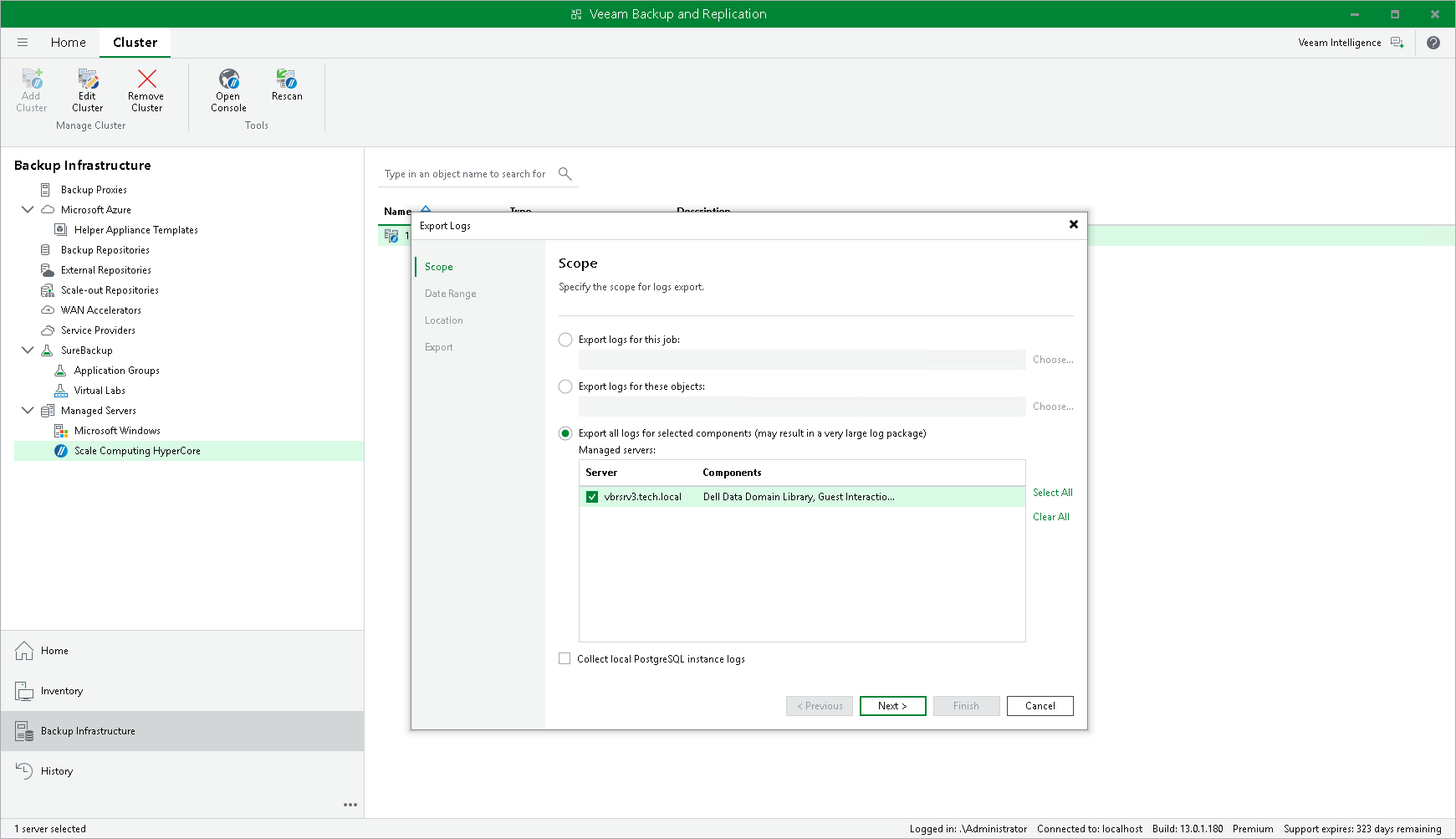Click the Rescan ribbon icon

click(287, 79)
